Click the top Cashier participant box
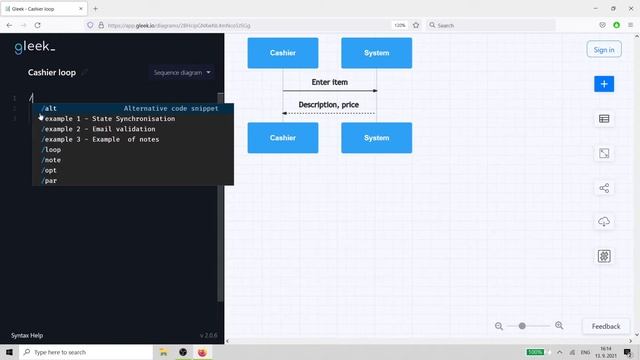 [283, 53]
